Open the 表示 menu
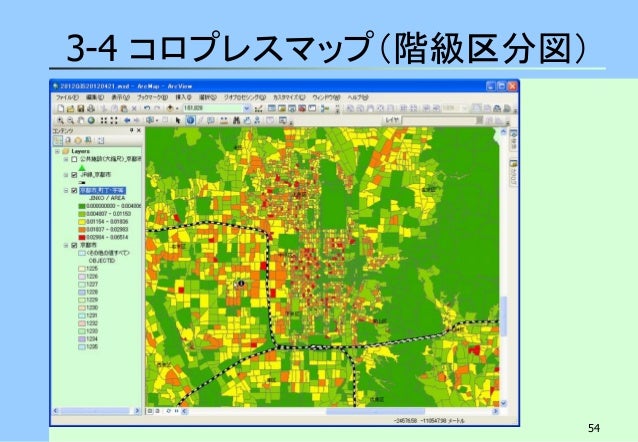The height and width of the screenshot is (442, 638). point(120,98)
